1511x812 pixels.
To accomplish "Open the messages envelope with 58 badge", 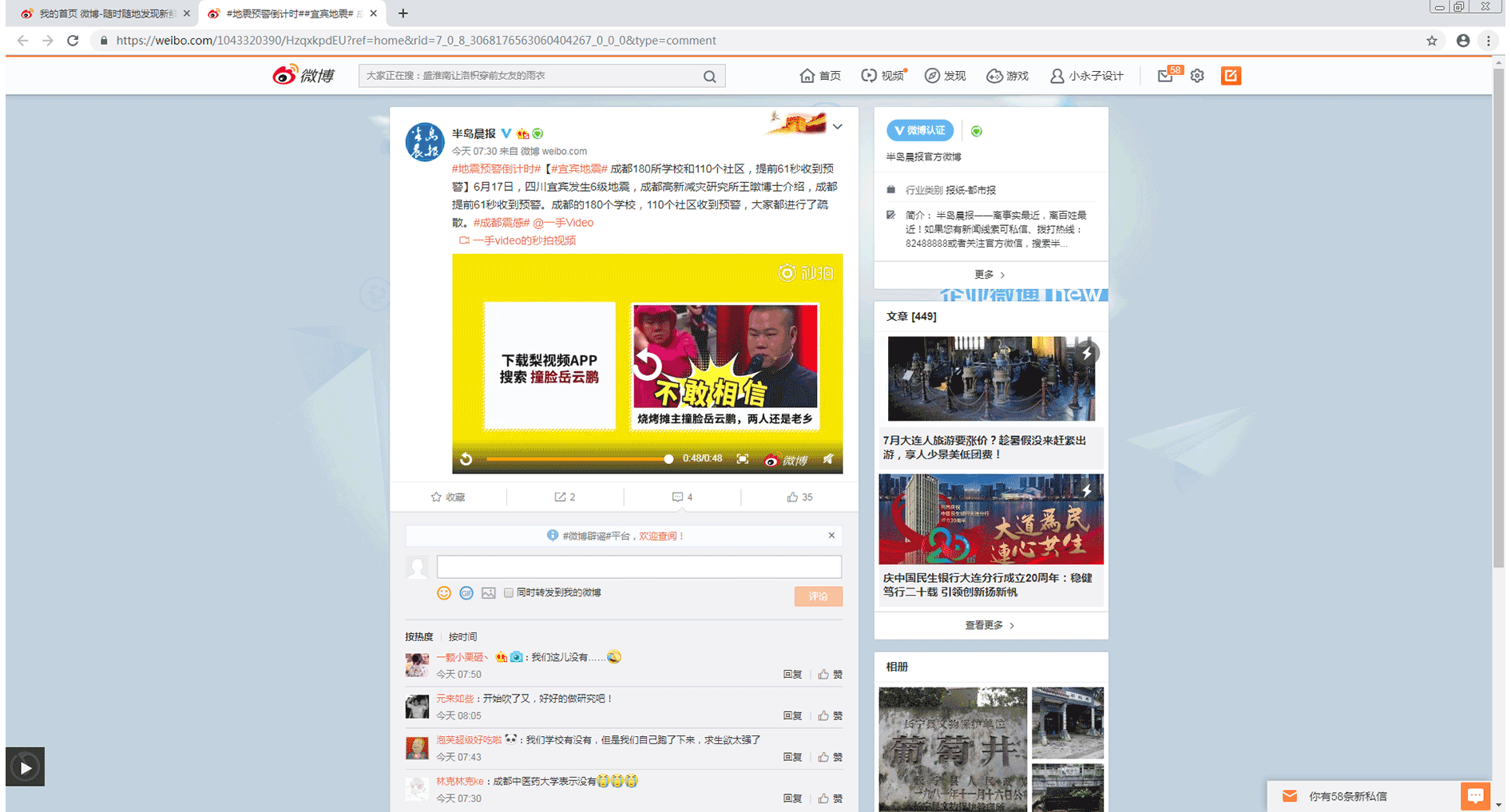I will pos(1165,76).
